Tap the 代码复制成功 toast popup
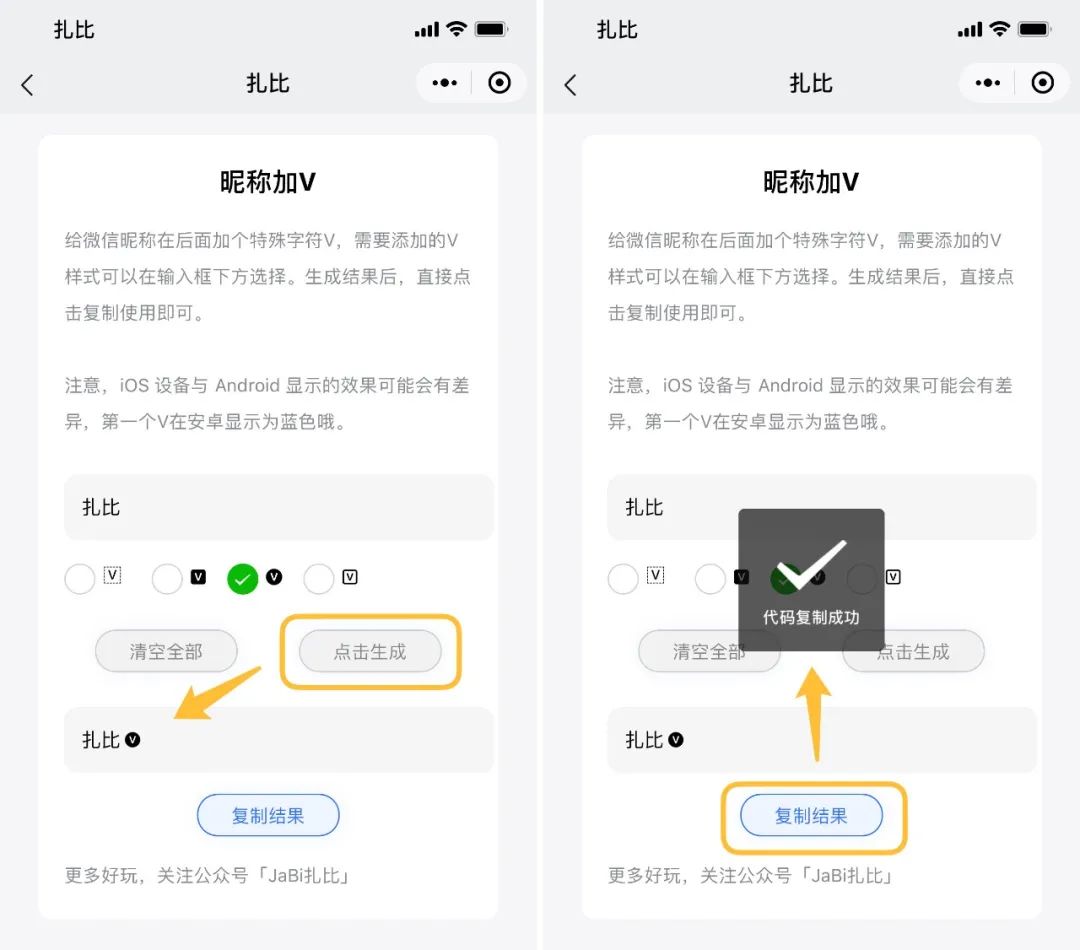The width and height of the screenshot is (1080, 950). coord(811,580)
